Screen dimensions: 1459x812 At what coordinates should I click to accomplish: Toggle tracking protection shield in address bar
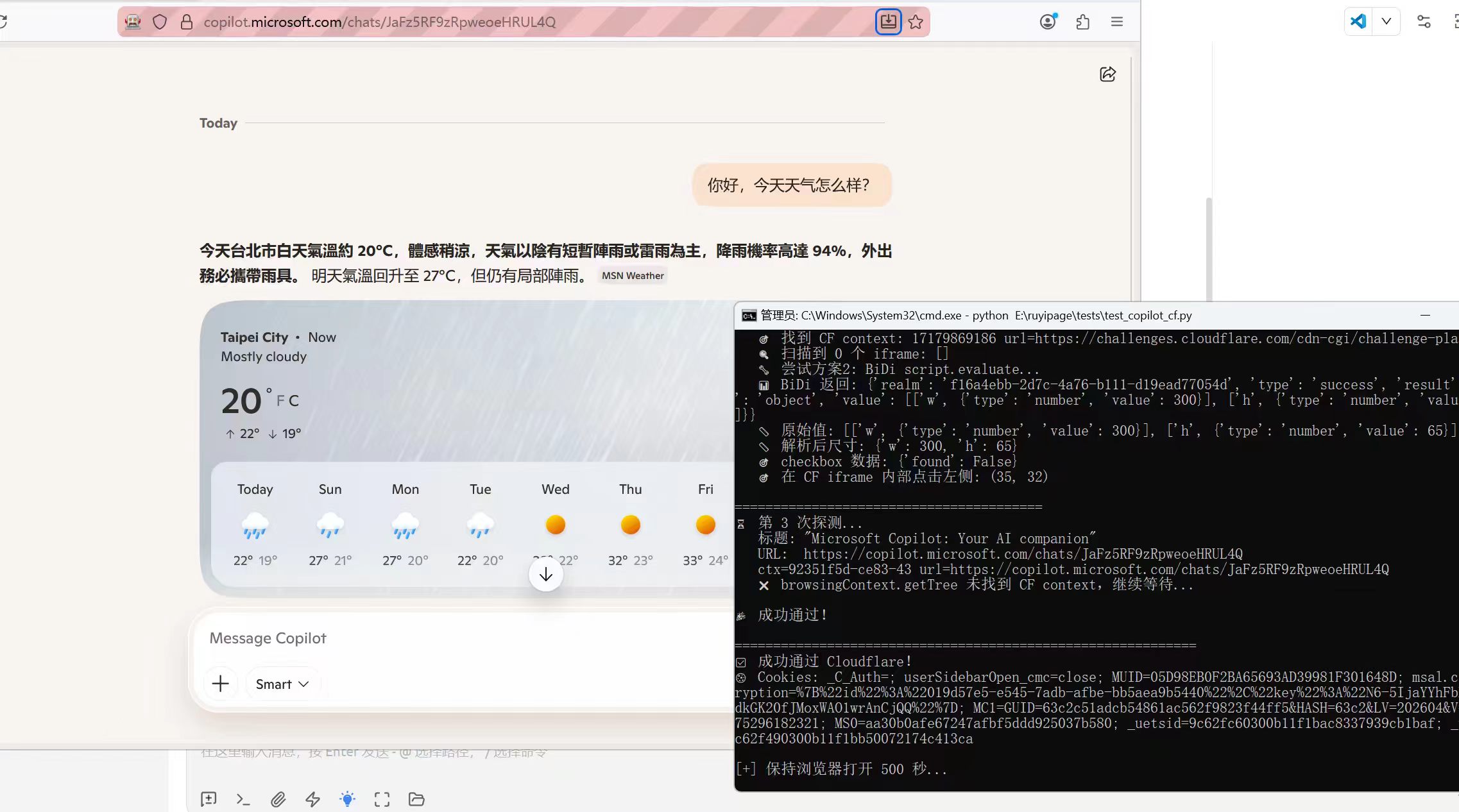[160, 21]
